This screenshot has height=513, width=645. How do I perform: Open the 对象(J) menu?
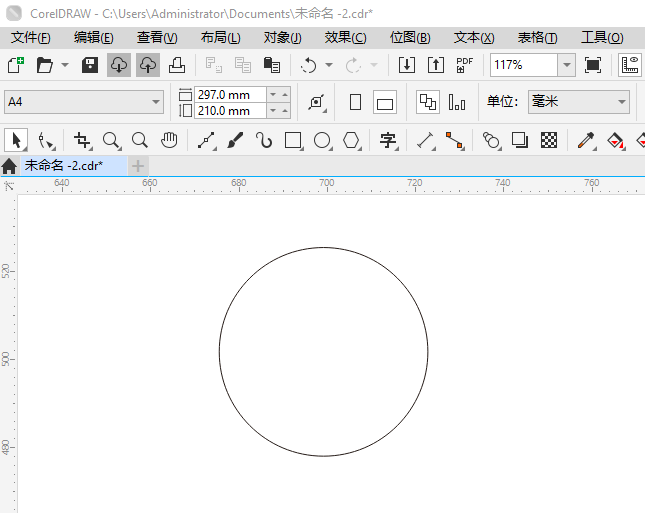[283, 37]
